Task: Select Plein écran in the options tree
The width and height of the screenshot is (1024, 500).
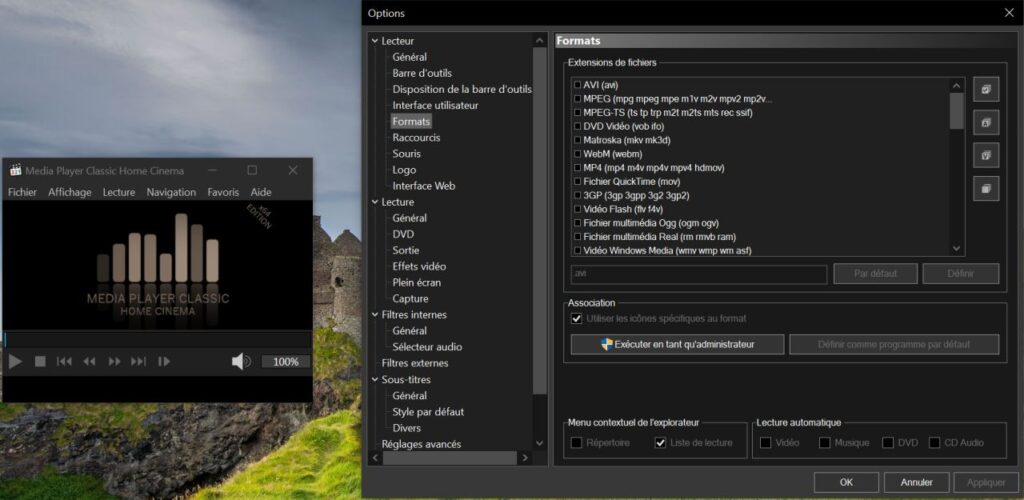Action: (x=417, y=283)
